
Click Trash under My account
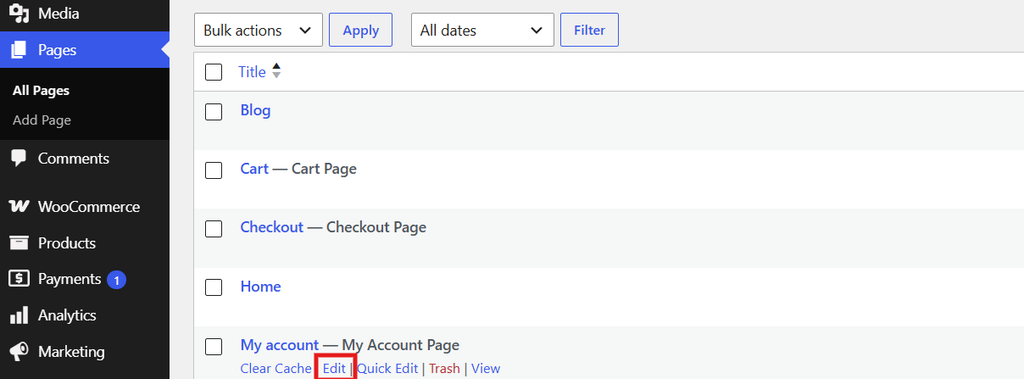pos(445,369)
